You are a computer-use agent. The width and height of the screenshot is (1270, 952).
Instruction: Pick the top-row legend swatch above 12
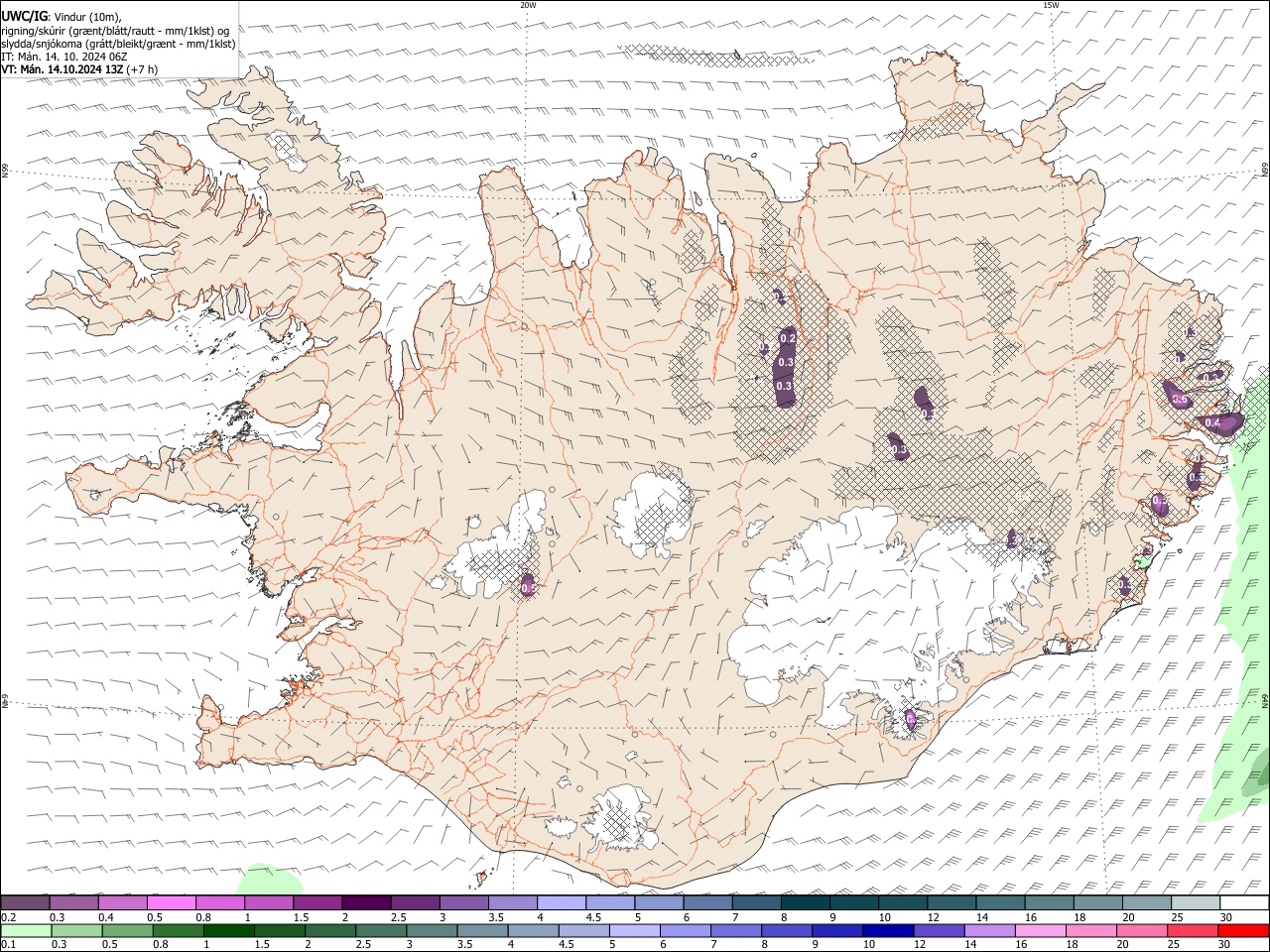click(951, 902)
